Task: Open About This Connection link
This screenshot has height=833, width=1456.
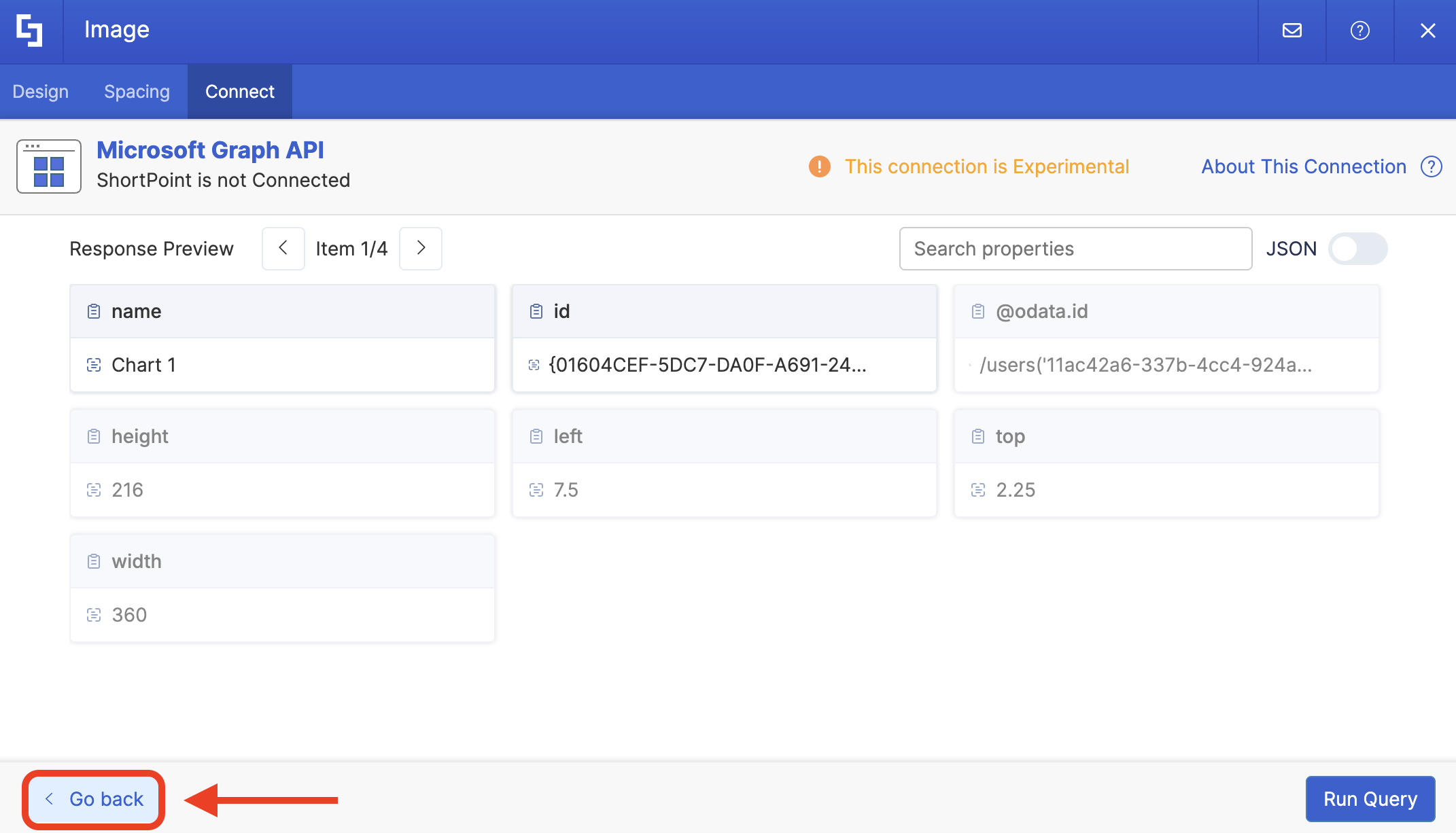Action: click(x=1304, y=166)
